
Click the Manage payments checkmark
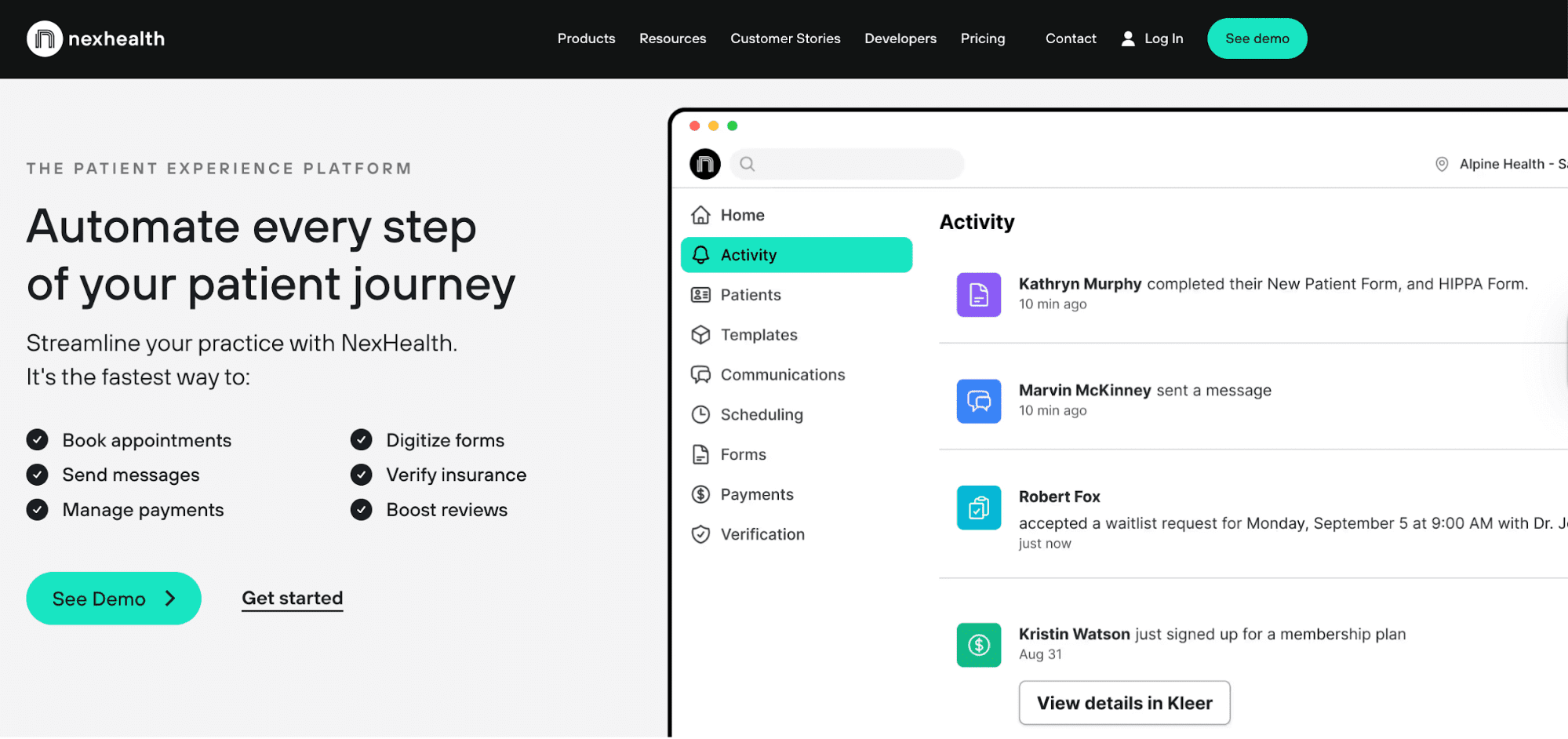[x=37, y=510]
